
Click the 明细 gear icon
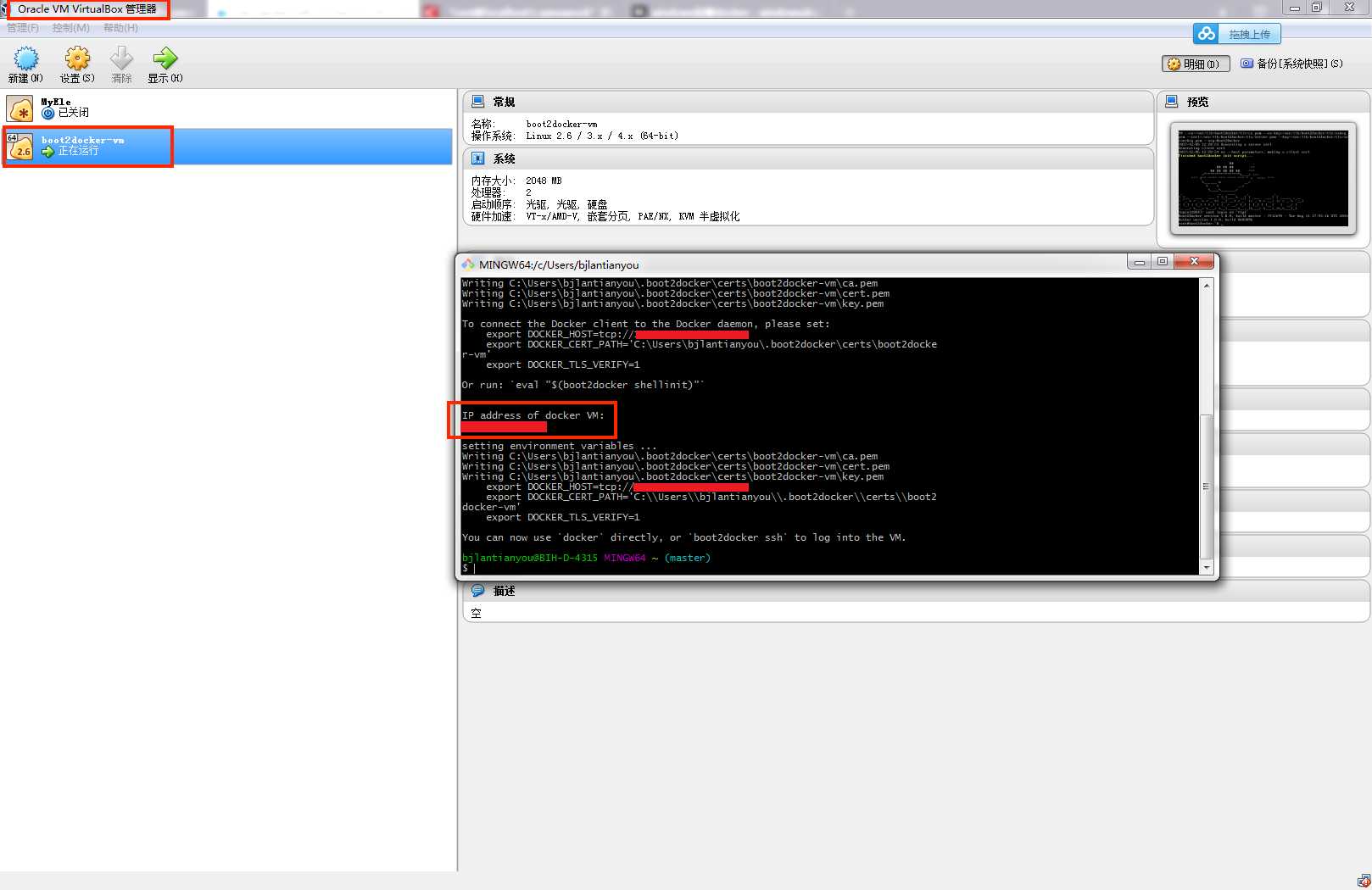1174,64
